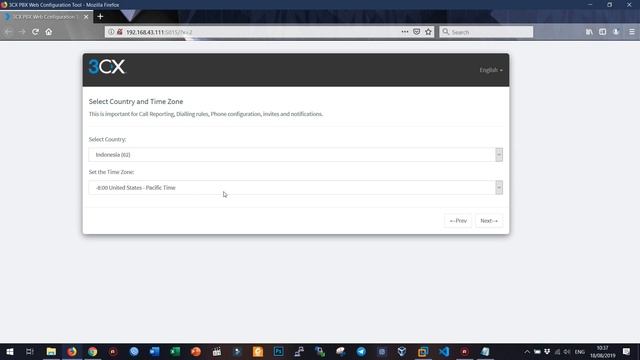
Task: Open a new browser tab
Action: click(100, 17)
